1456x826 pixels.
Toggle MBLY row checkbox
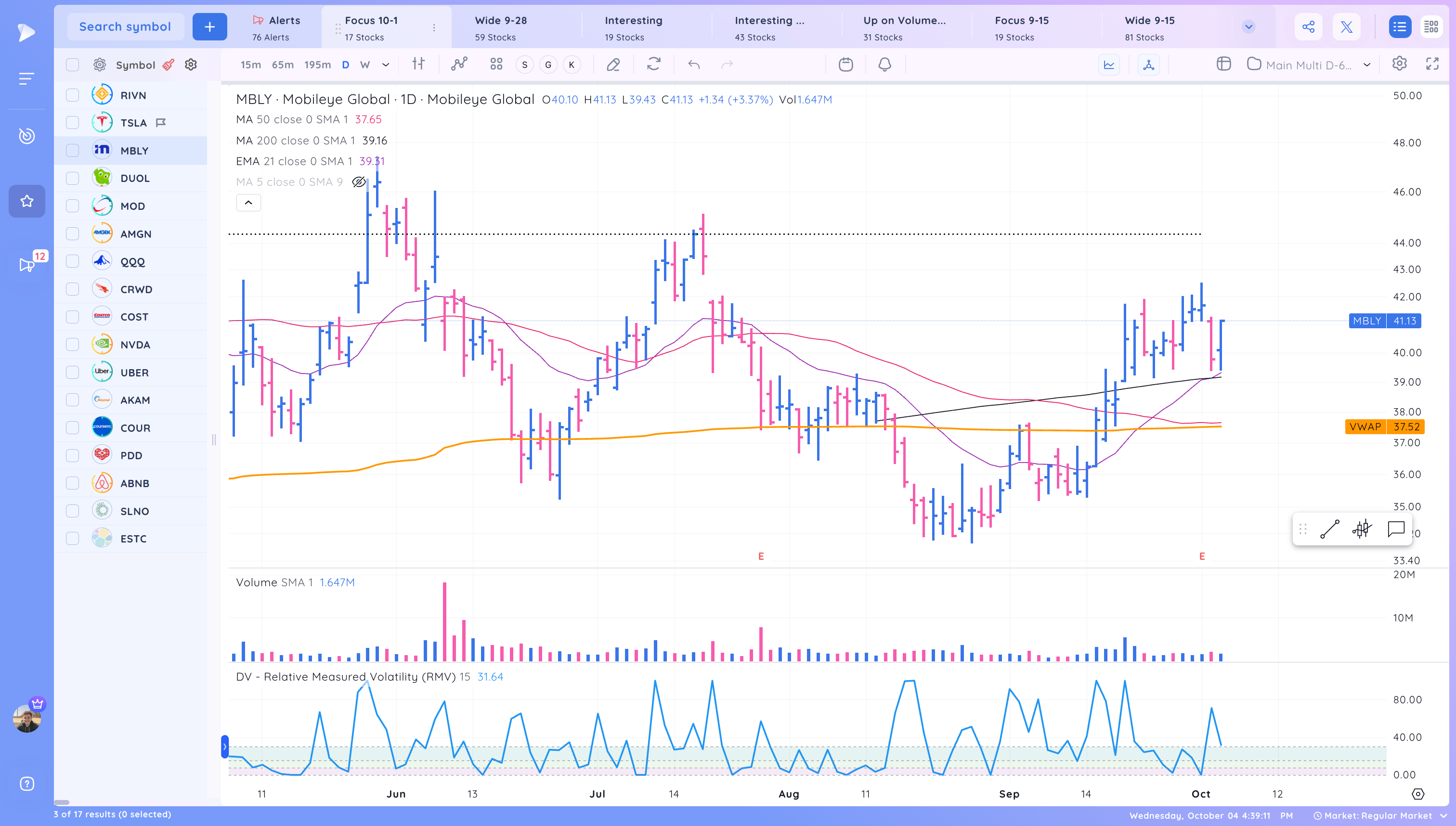[73, 150]
